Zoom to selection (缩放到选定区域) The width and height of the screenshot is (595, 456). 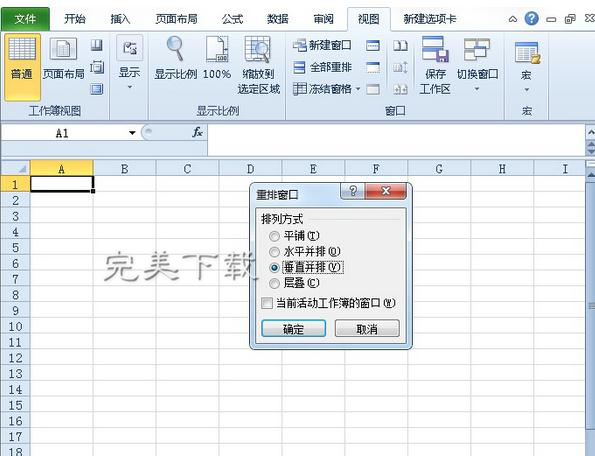(258, 65)
